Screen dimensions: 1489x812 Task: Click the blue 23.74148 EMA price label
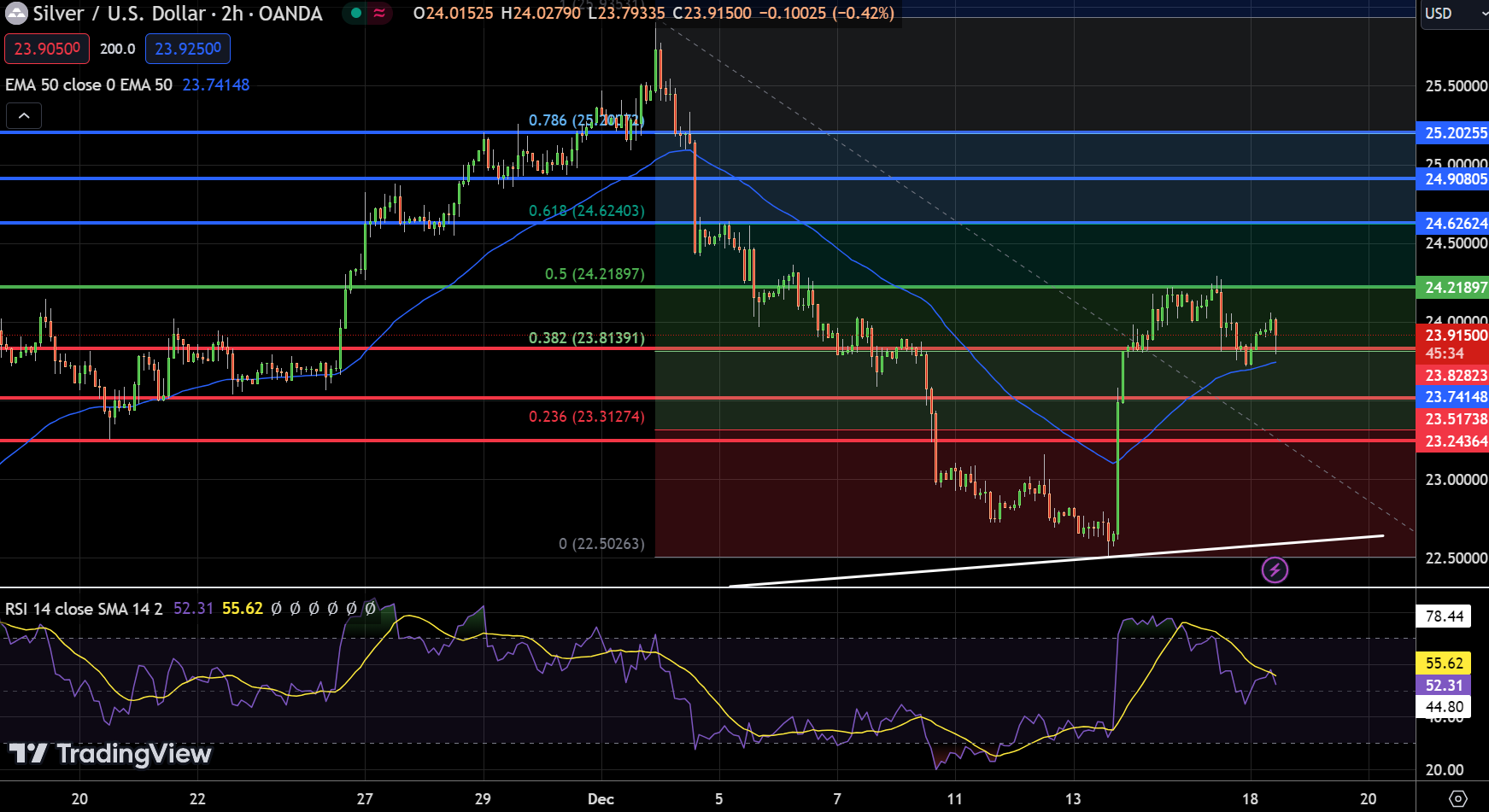click(1452, 397)
